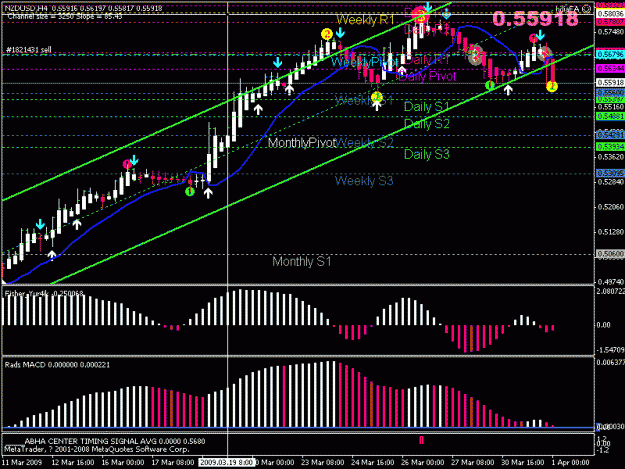Click the large pink 0.55918 price display
Viewport: 625px width, 469px height.
[535, 19]
